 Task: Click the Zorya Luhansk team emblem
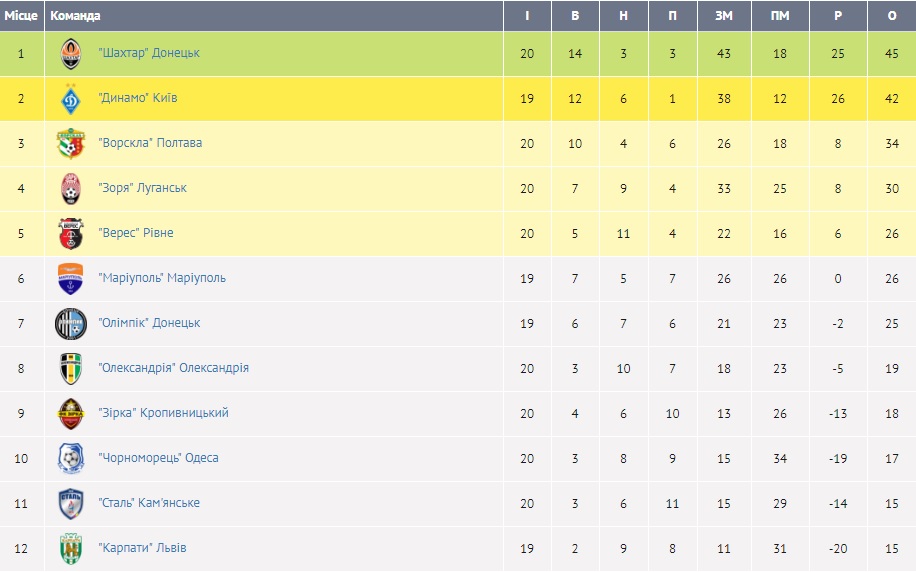(x=71, y=189)
